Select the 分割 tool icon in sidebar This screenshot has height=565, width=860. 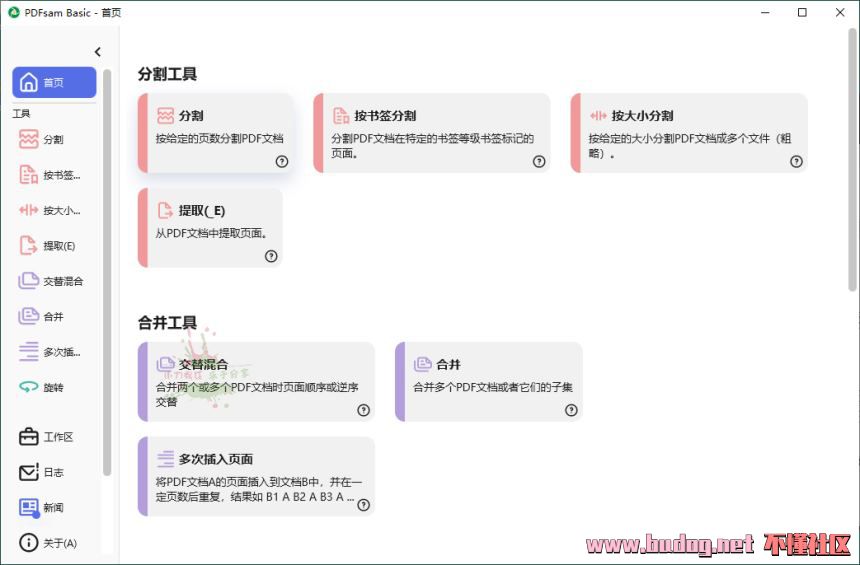coord(29,139)
